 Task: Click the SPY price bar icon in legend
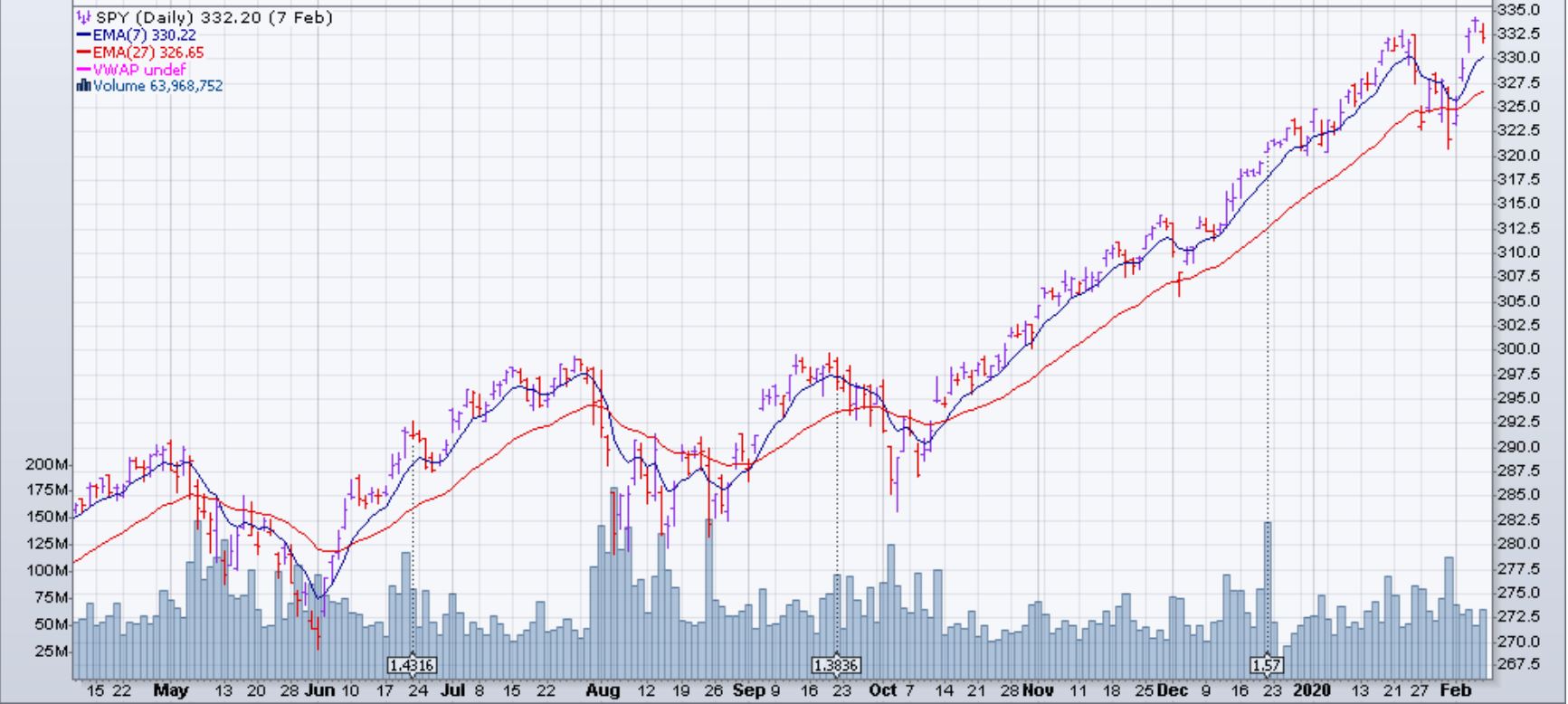click(x=84, y=17)
